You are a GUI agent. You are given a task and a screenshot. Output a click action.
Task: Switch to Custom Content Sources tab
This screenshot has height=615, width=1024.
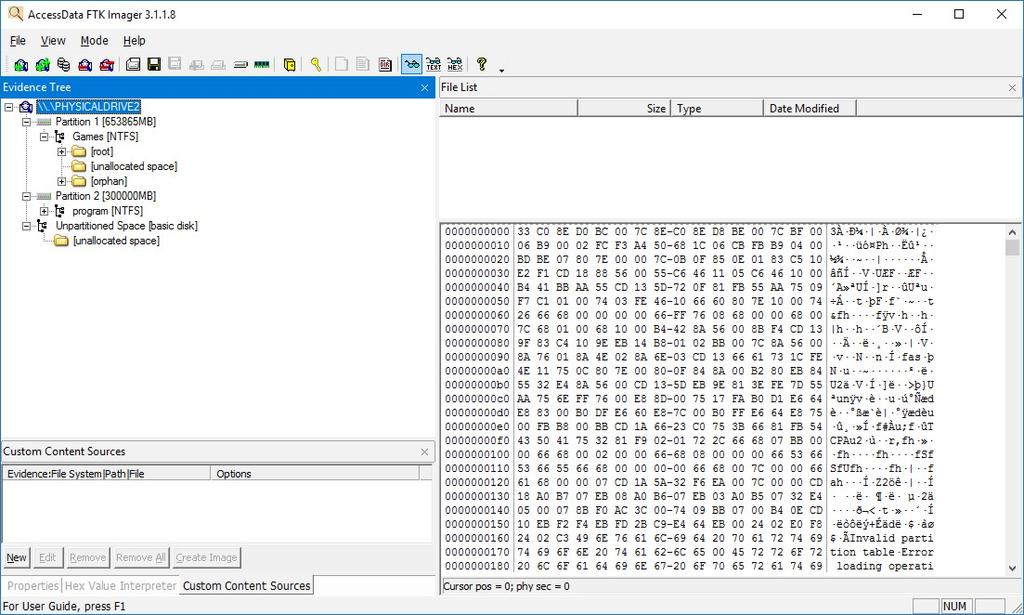tap(246, 586)
